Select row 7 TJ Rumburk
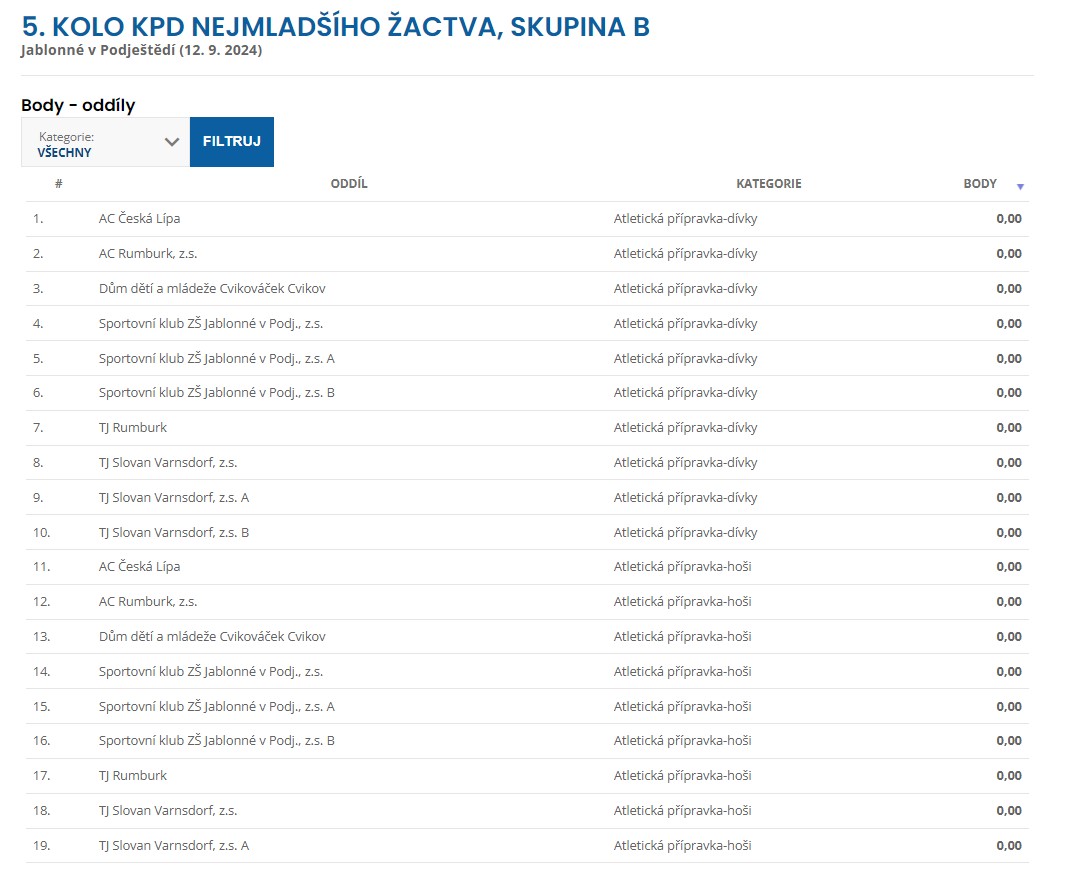Image resolution: width=1065 pixels, height=871 pixels. 527,427
